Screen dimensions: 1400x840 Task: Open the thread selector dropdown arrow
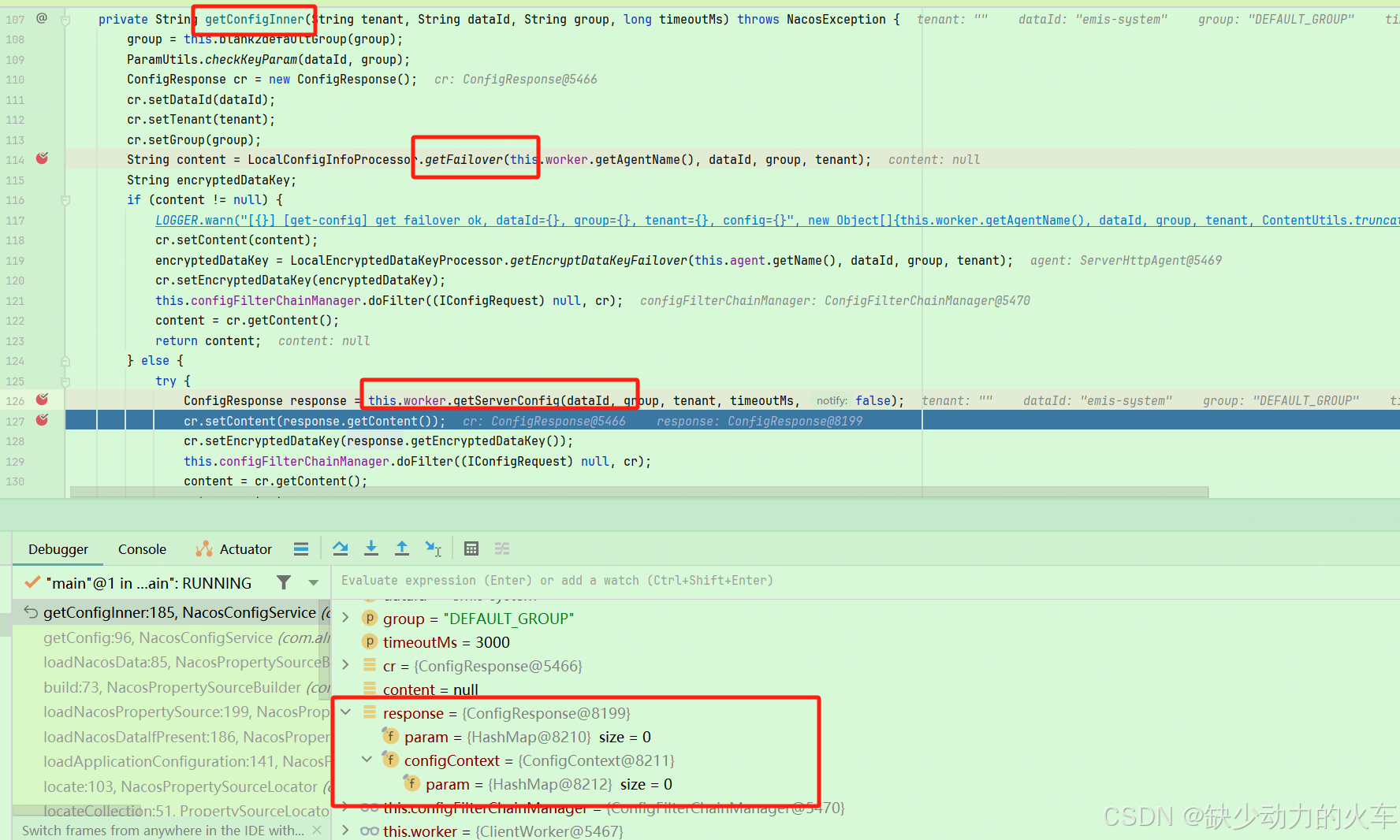pos(313,583)
